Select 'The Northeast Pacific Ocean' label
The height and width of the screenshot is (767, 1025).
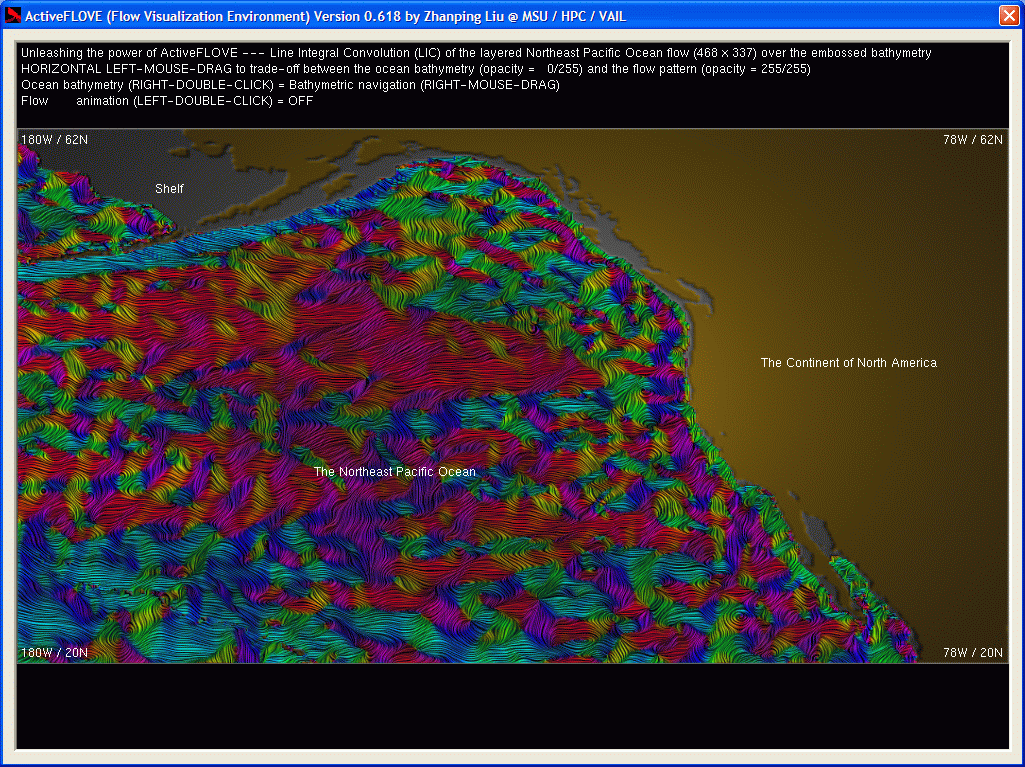click(x=394, y=472)
